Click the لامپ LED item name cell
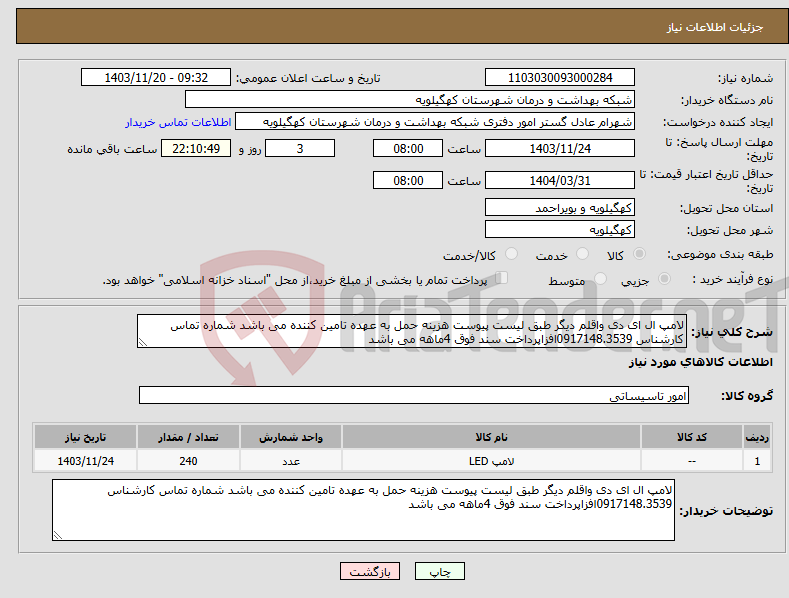Screen dimensions: 789x598 tap(491, 461)
